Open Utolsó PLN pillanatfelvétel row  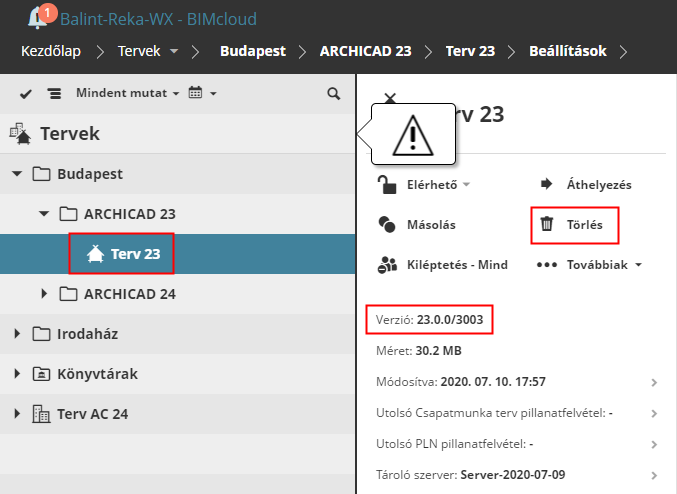516,444
